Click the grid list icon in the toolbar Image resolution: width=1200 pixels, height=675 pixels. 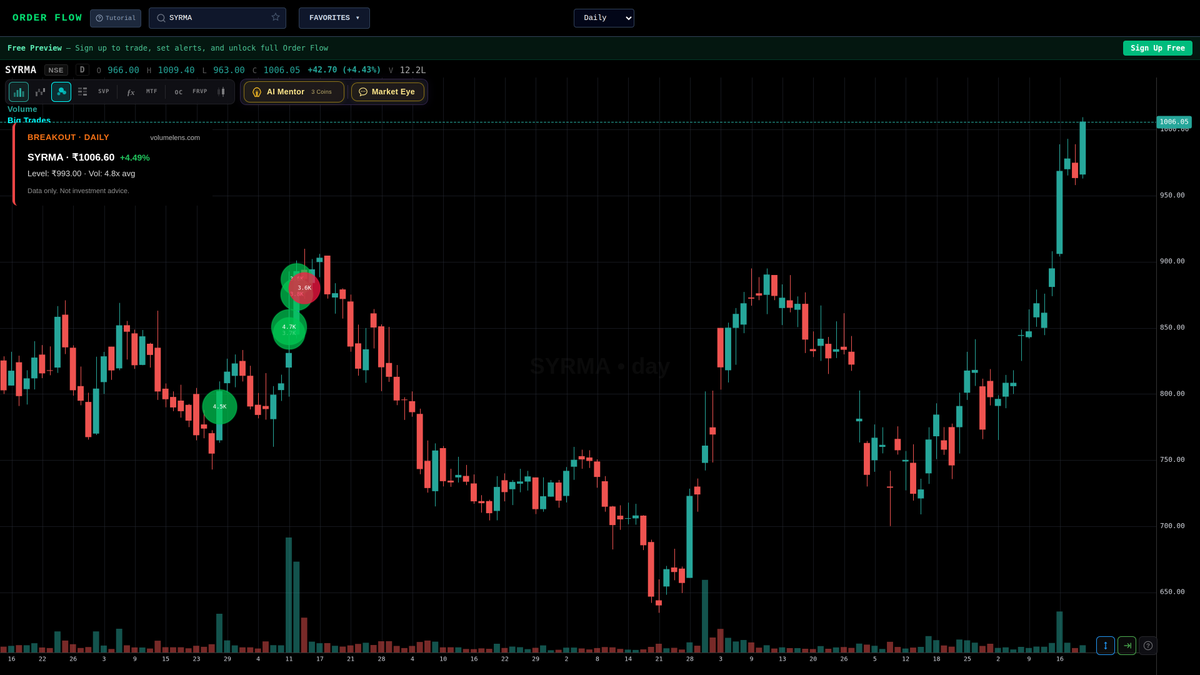point(82,91)
